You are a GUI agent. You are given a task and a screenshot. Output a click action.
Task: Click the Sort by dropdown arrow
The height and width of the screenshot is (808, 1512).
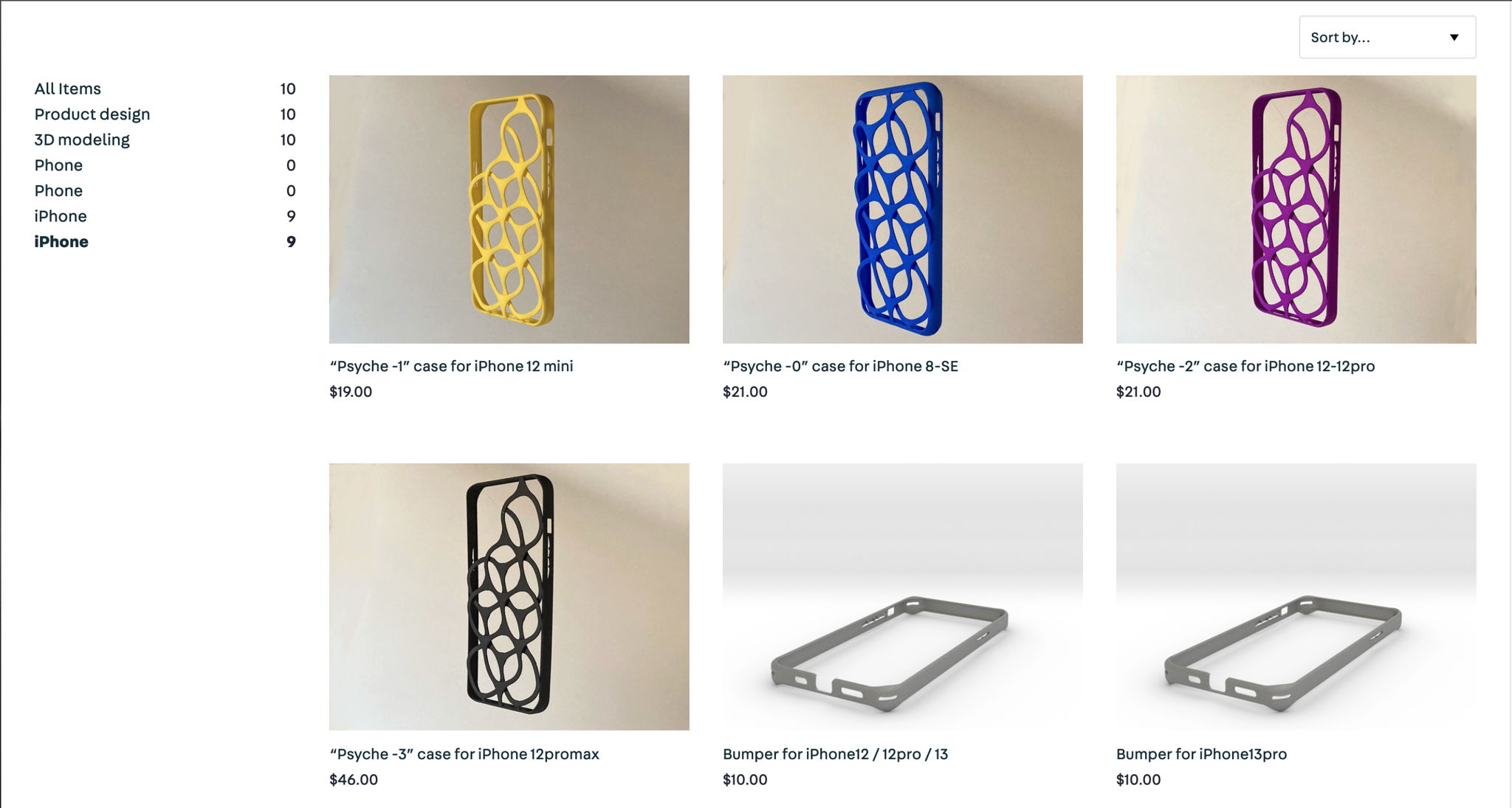coord(1454,38)
